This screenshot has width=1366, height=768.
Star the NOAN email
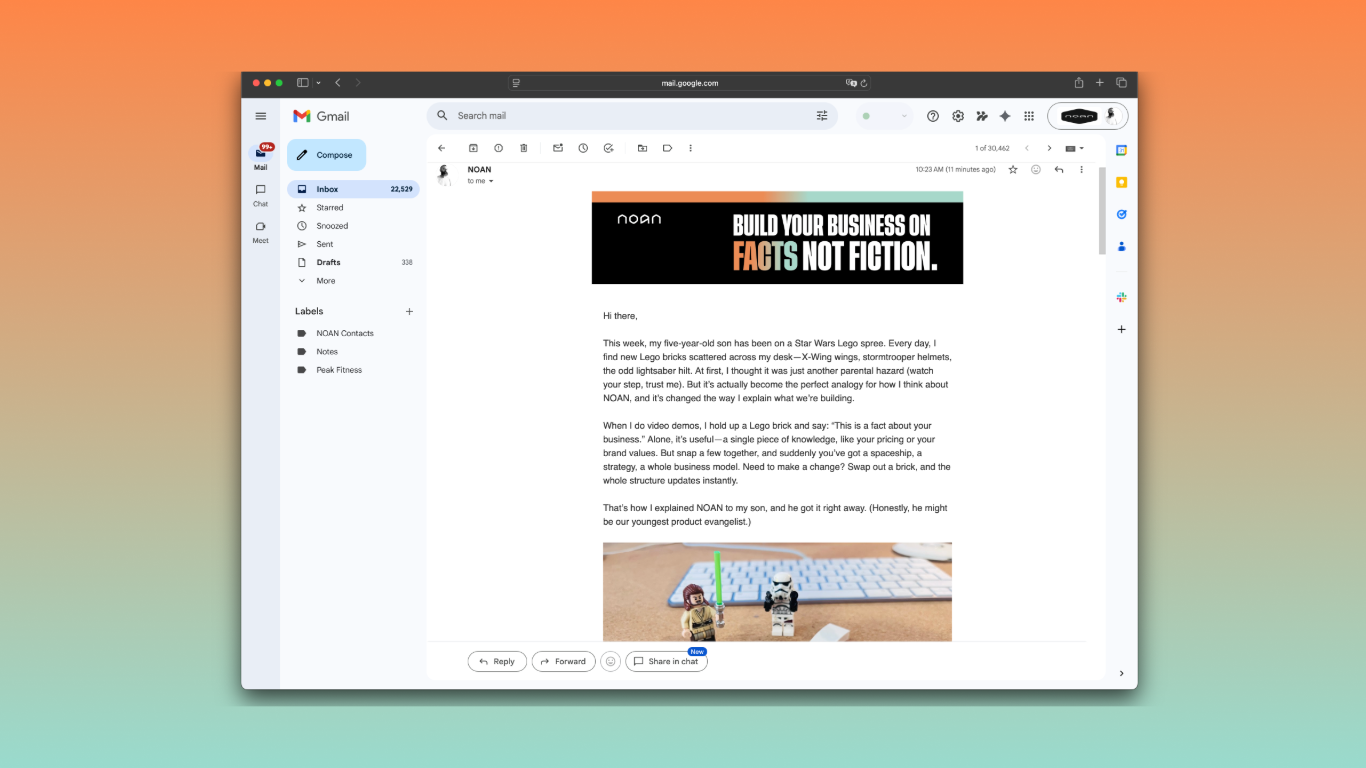coord(1013,170)
